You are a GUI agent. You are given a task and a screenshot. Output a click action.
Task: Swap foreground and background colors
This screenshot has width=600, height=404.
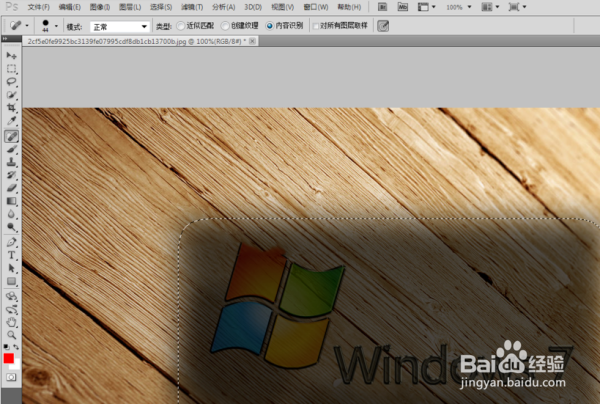coord(16,347)
